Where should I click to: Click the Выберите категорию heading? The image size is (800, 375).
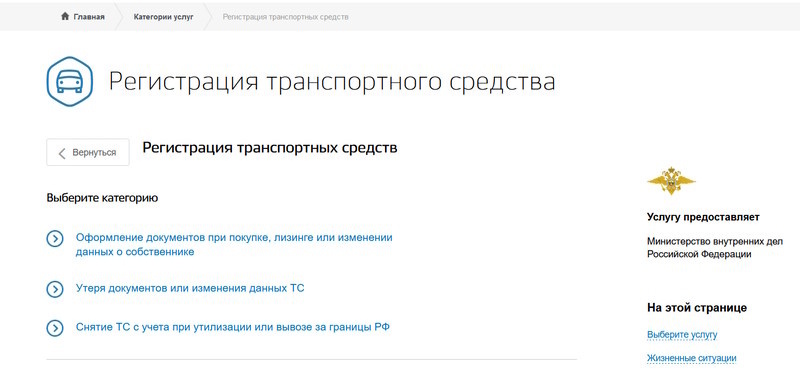point(102,198)
